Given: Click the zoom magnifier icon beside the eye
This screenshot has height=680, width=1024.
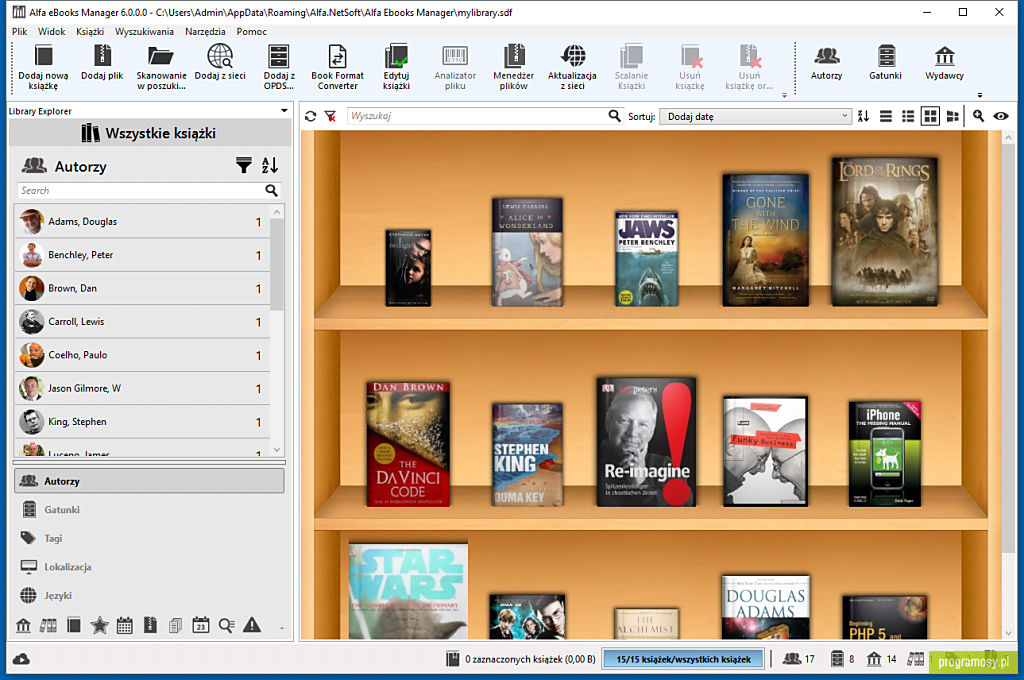Looking at the screenshot, I should pos(978,116).
